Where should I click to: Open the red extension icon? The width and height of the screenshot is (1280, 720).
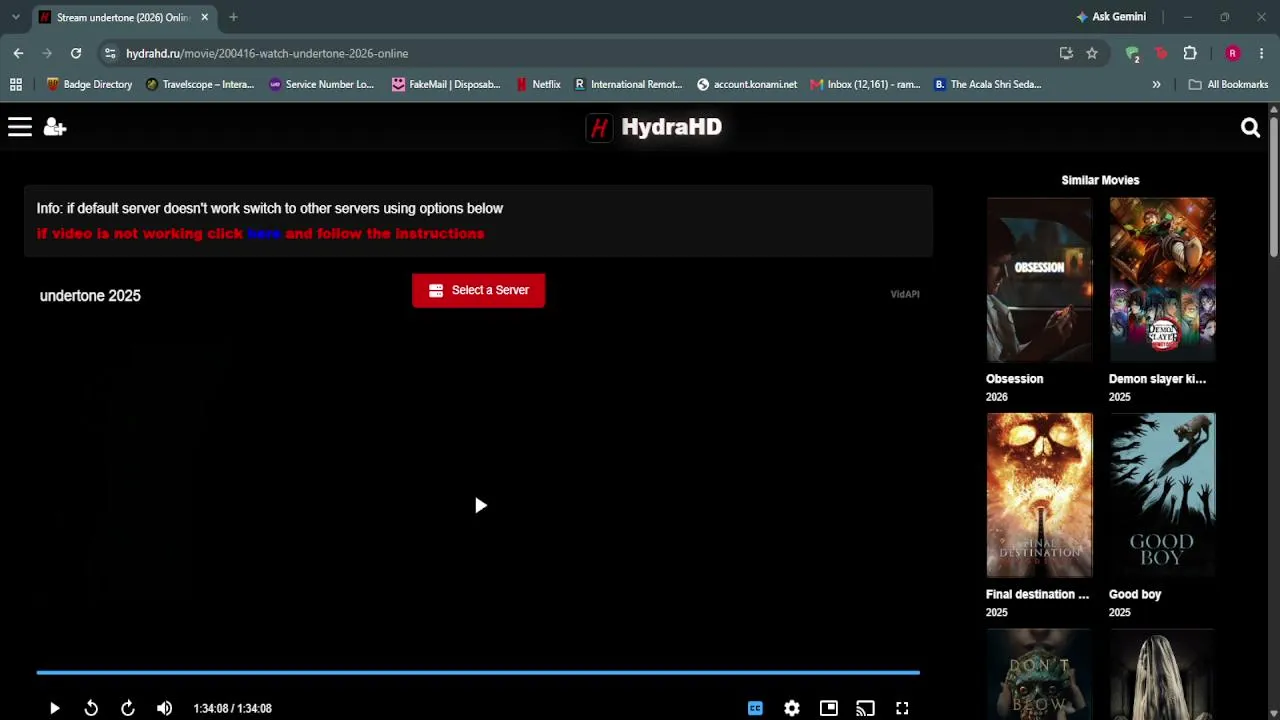[x=1161, y=53]
